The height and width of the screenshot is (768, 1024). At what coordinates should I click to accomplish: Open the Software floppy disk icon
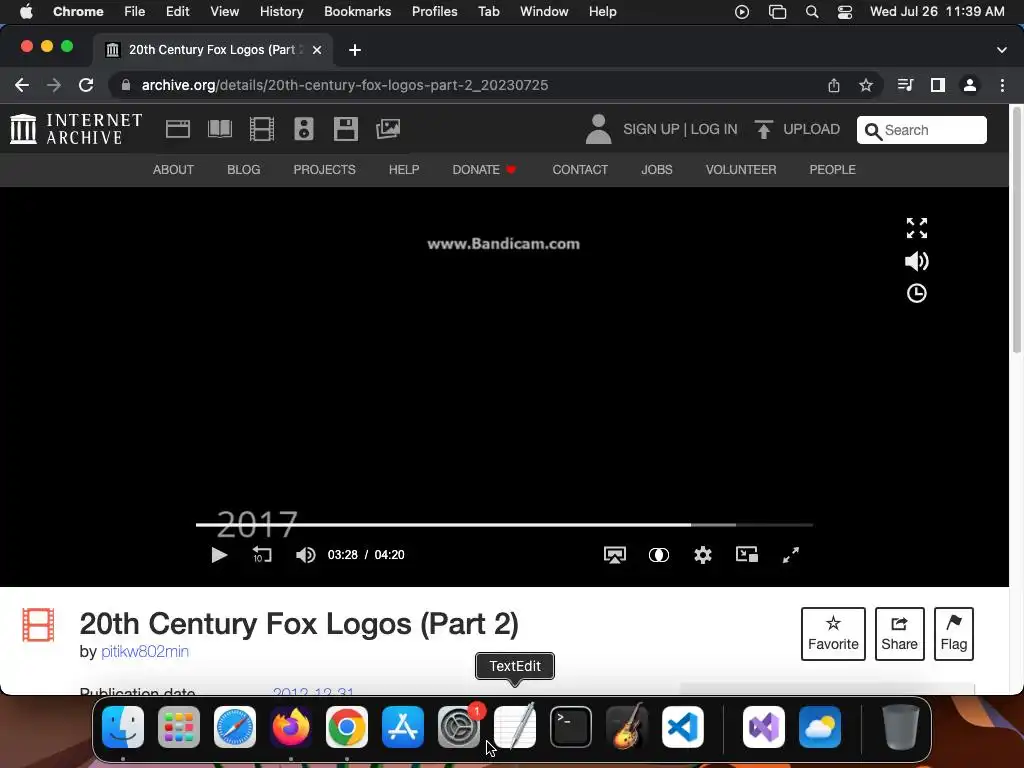click(345, 129)
